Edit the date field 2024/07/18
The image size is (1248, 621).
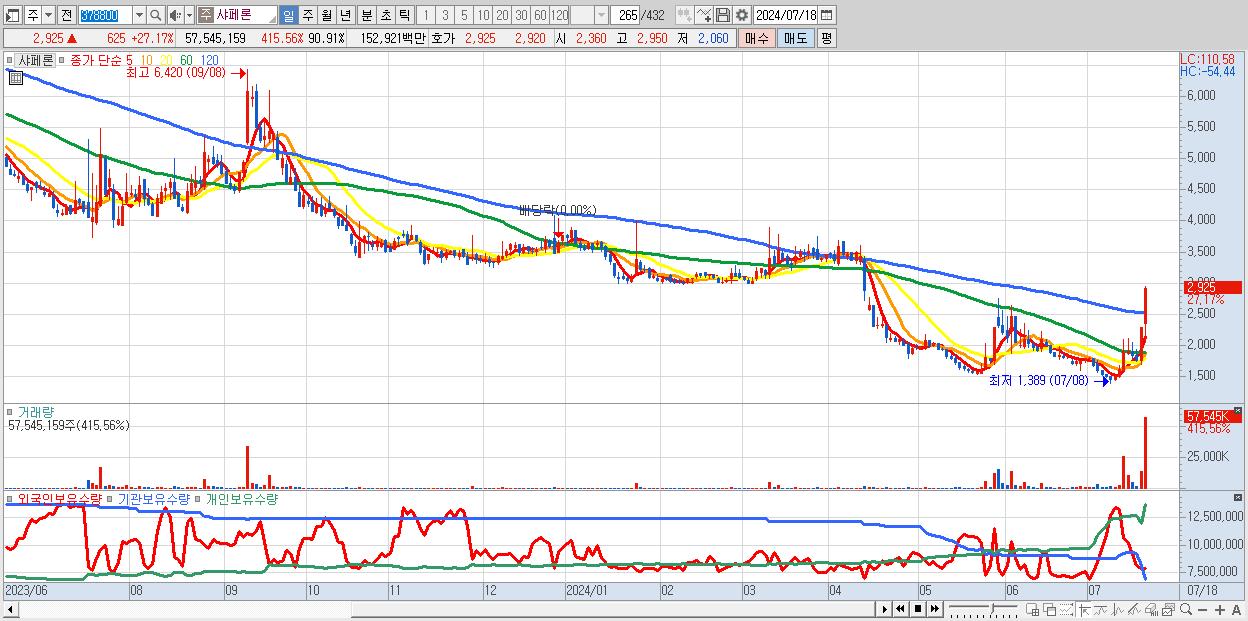point(786,15)
